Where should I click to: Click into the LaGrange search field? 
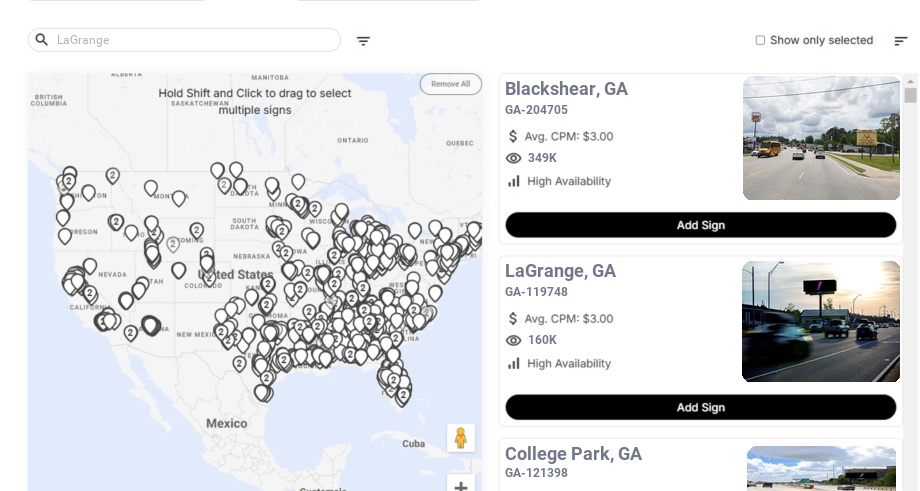pos(190,40)
